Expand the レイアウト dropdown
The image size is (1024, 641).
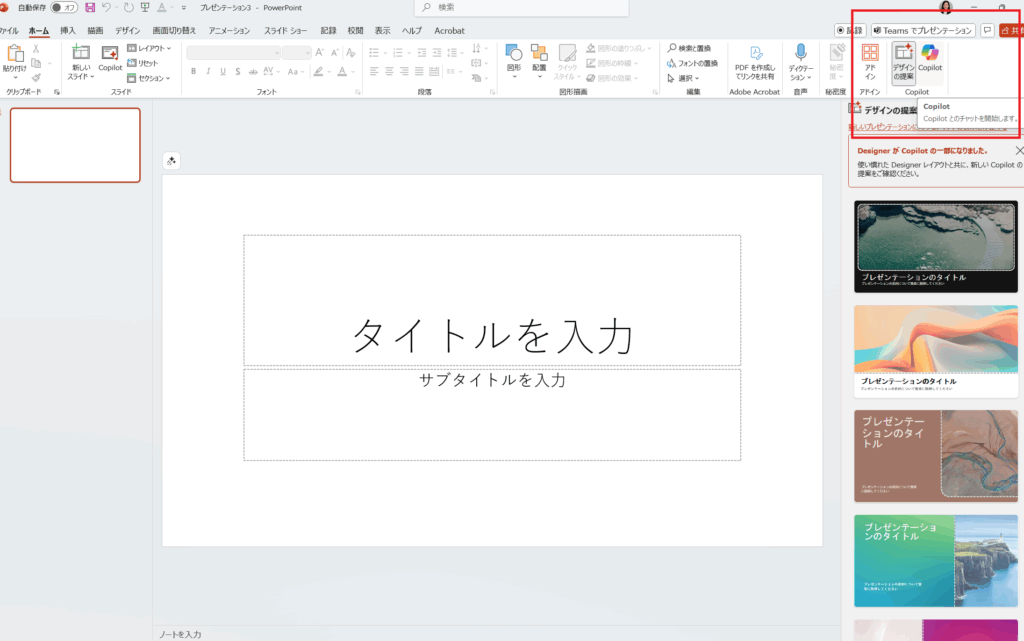[149, 48]
